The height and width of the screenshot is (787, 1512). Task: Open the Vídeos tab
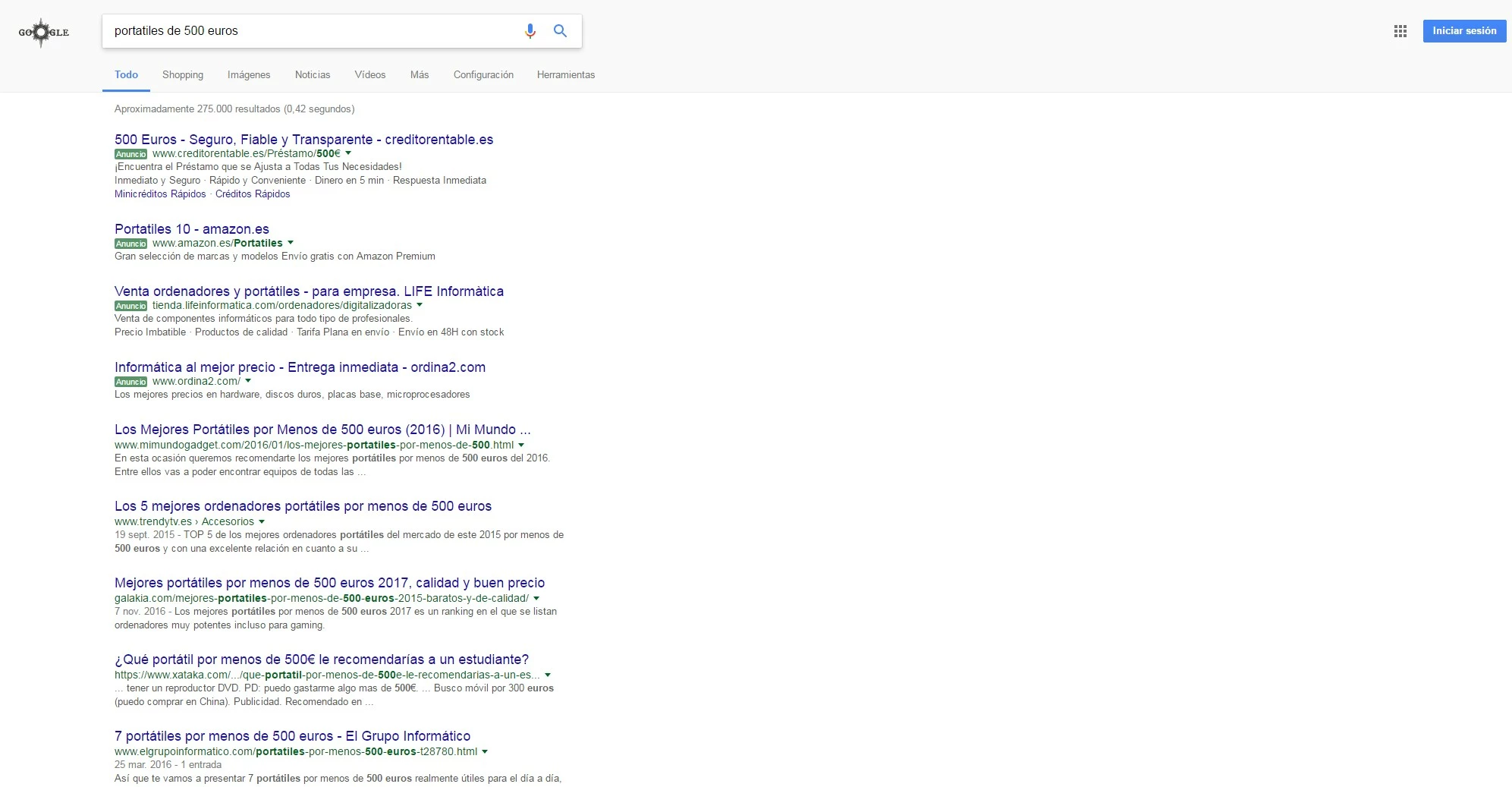pos(370,74)
